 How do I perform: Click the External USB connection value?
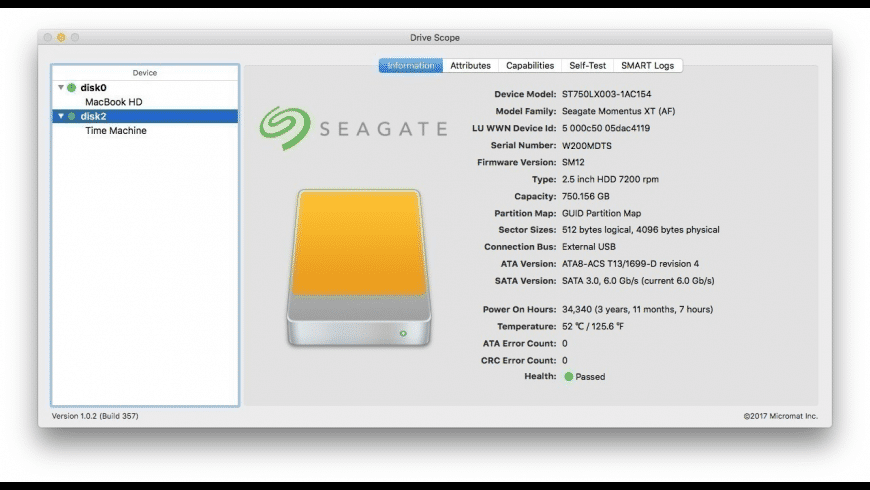(x=589, y=247)
